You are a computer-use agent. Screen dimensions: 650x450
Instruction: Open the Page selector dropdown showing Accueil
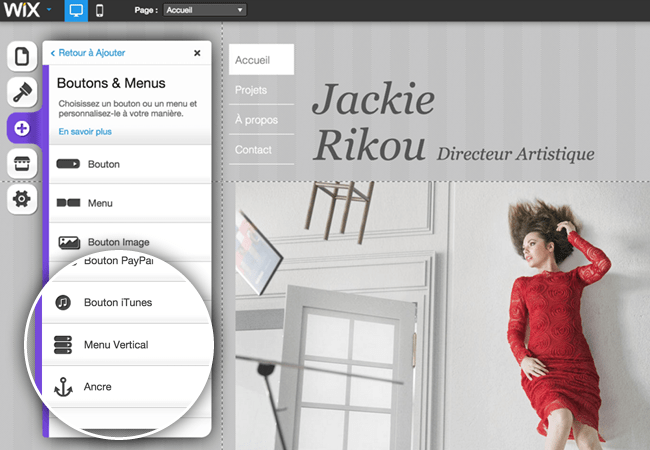(x=205, y=10)
